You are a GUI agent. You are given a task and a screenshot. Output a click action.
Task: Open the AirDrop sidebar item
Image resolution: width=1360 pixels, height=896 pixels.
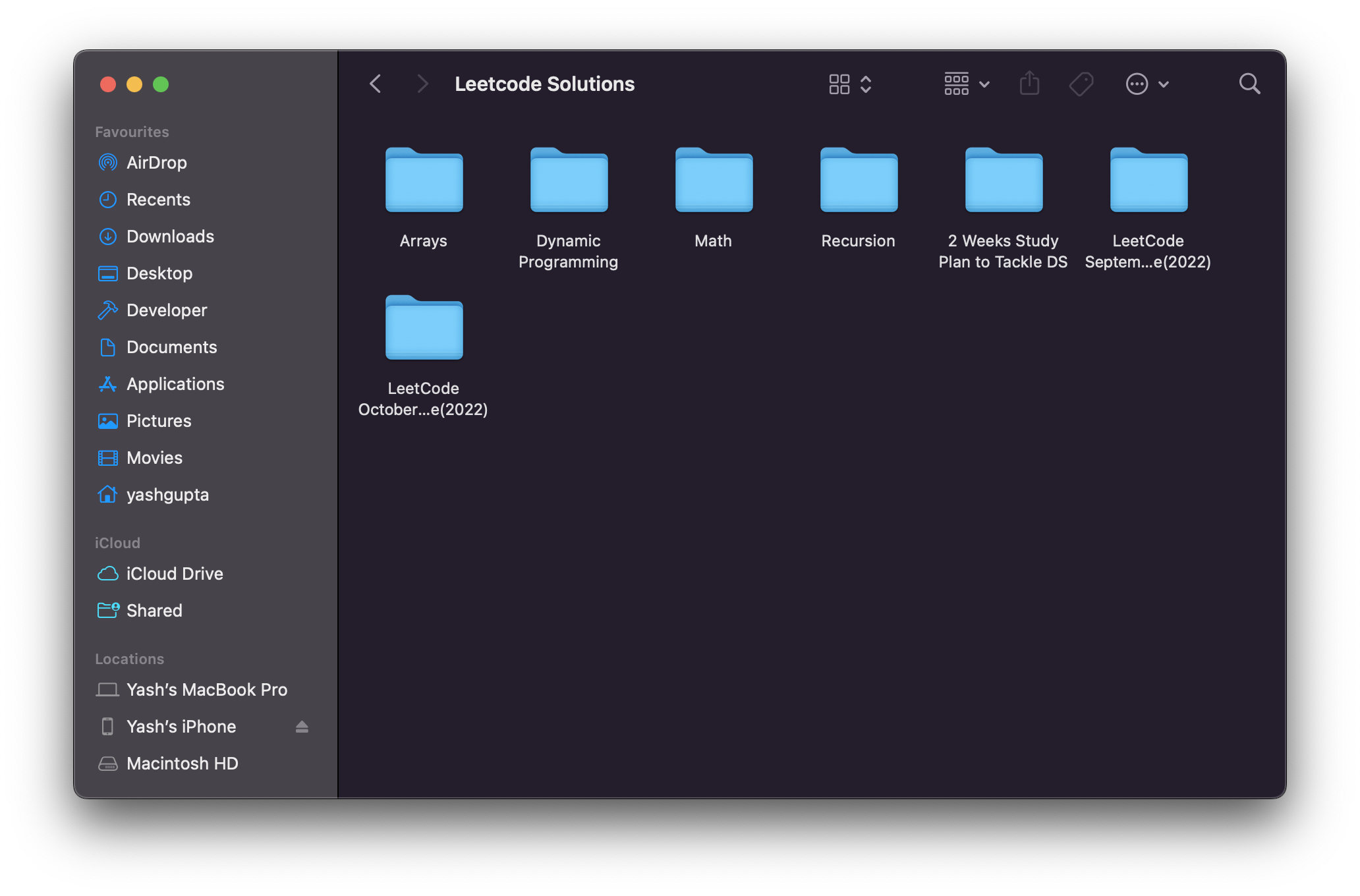click(156, 163)
